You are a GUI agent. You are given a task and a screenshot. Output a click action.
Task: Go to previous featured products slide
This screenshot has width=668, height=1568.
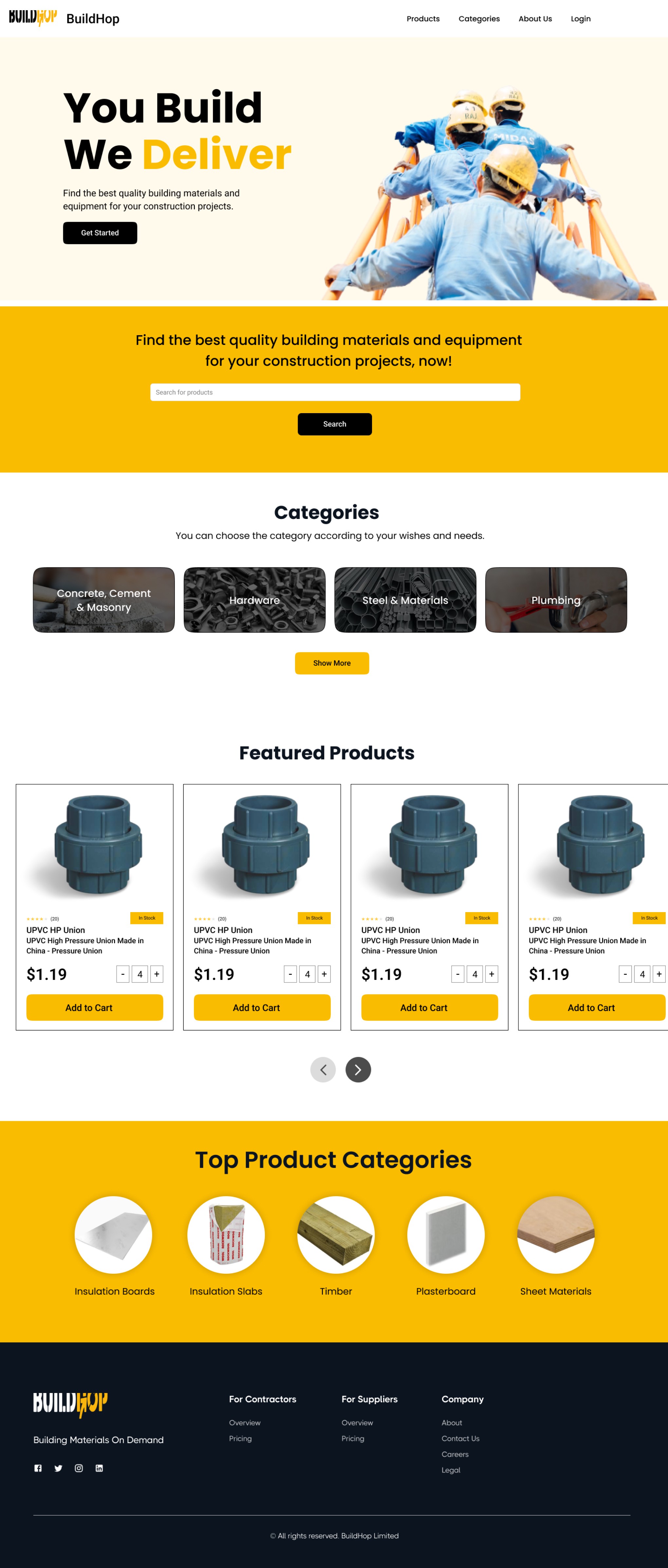coord(323,1069)
